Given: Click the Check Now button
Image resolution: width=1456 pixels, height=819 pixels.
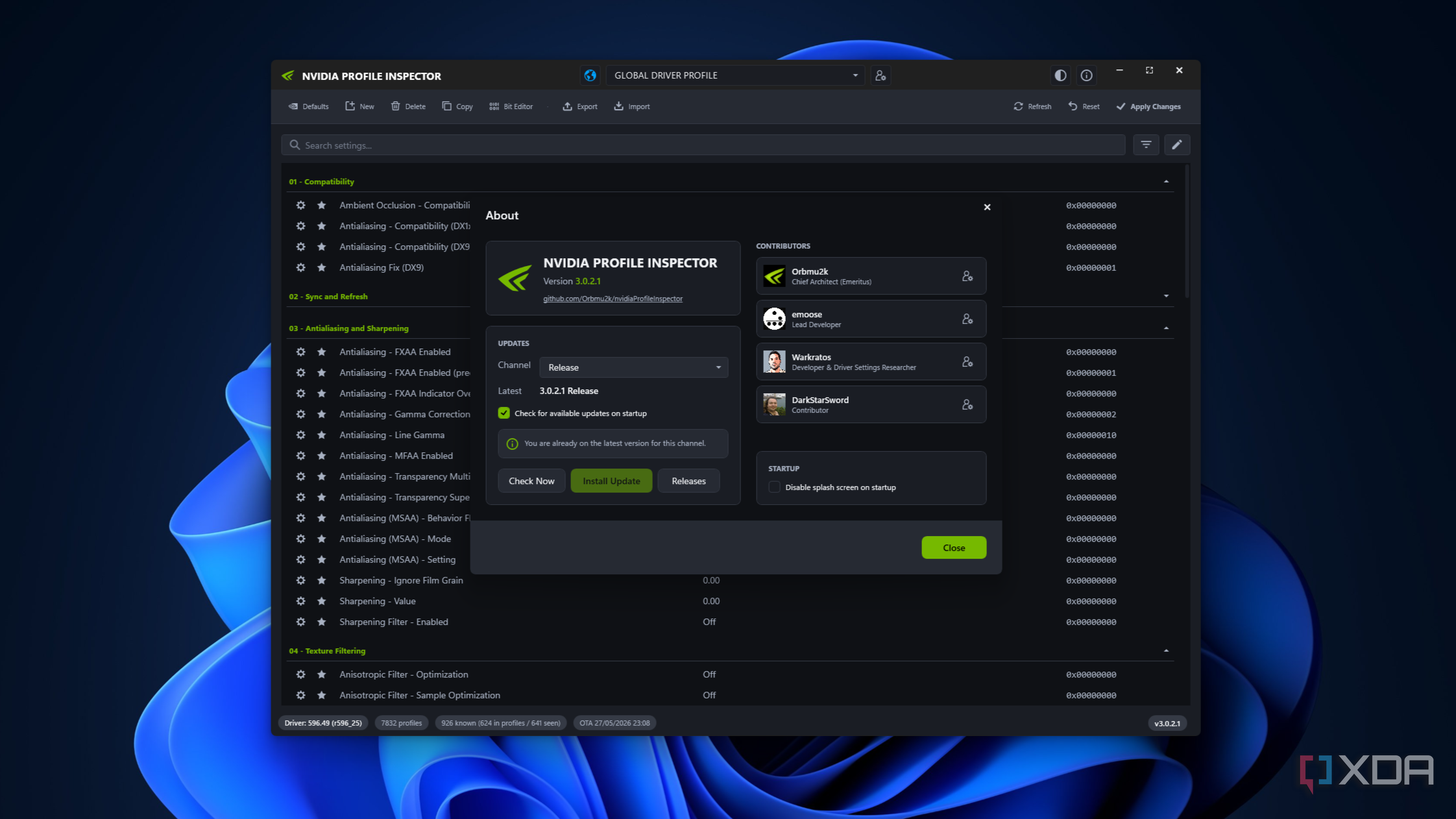Looking at the screenshot, I should [531, 481].
